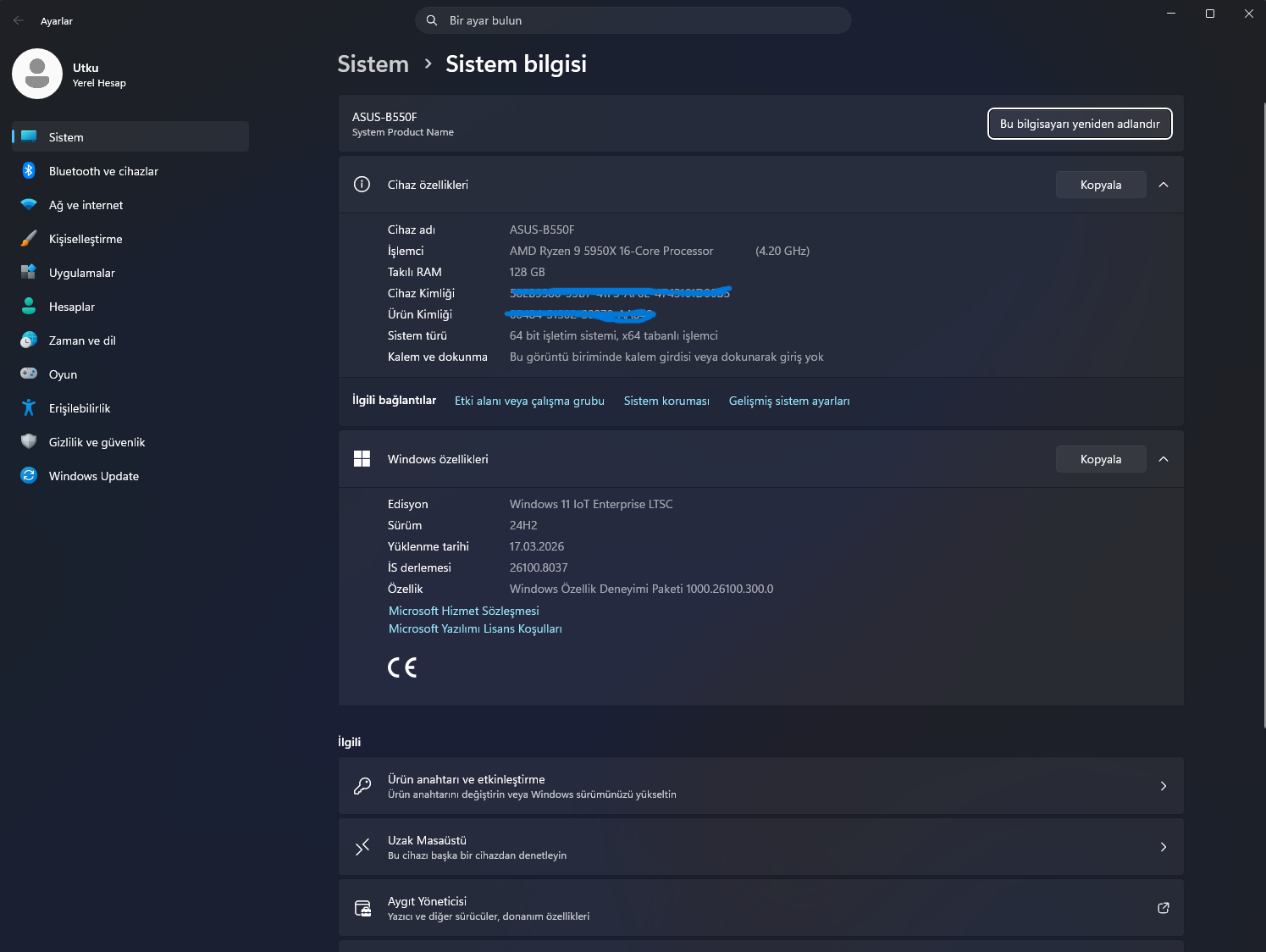Click the paintbrush icon for Kişiselleştirme
The height and width of the screenshot is (952, 1266).
tap(29, 238)
